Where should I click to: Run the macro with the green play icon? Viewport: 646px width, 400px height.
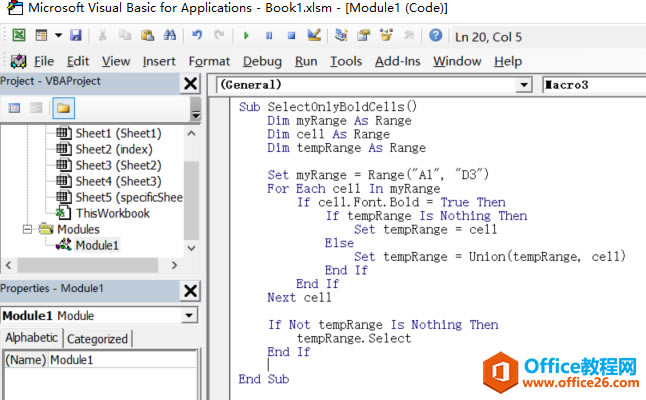[246, 36]
